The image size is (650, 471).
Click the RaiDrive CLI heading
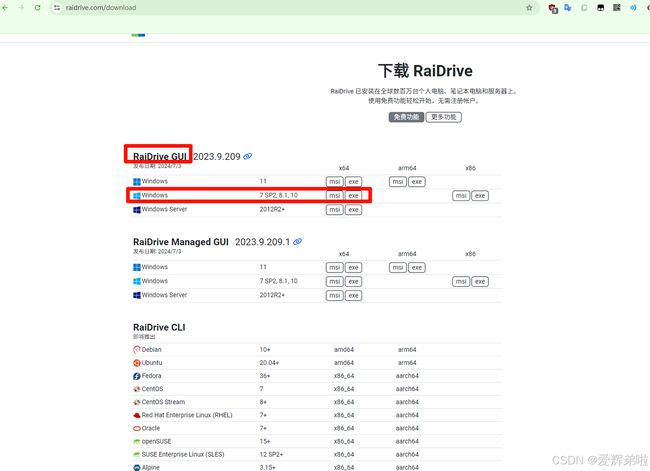click(159, 327)
